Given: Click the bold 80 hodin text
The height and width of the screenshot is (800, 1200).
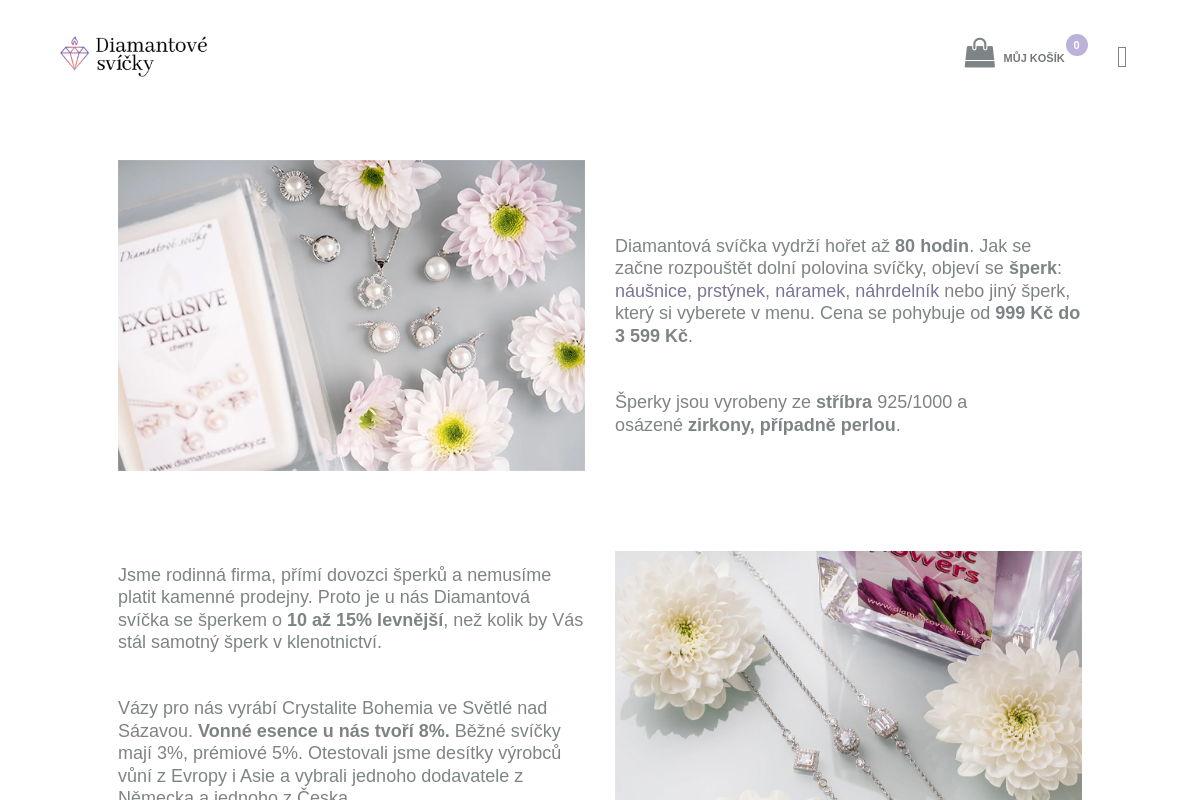Looking at the screenshot, I should [932, 246].
